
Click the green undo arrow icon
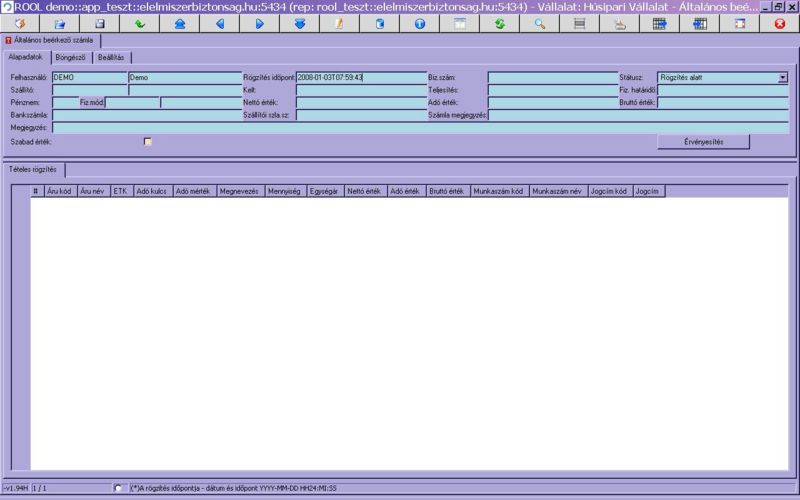pyautogui.click(x=139, y=23)
